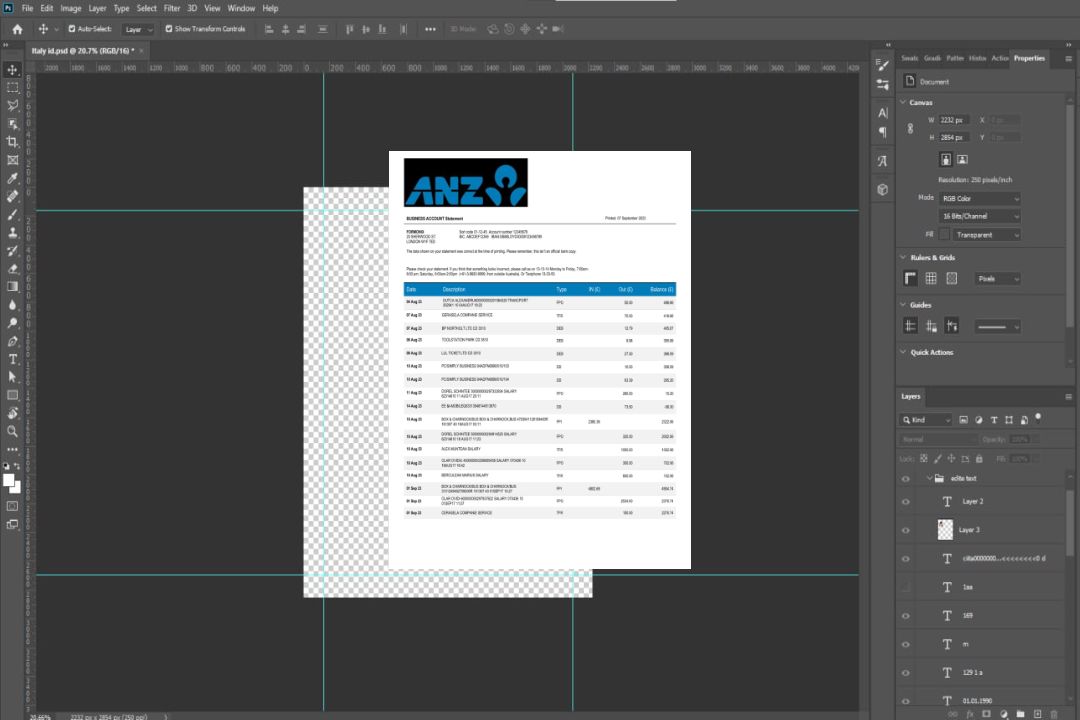Open the RGB Color mode dropdown
This screenshot has height=720, width=1080.
point(979,198)
